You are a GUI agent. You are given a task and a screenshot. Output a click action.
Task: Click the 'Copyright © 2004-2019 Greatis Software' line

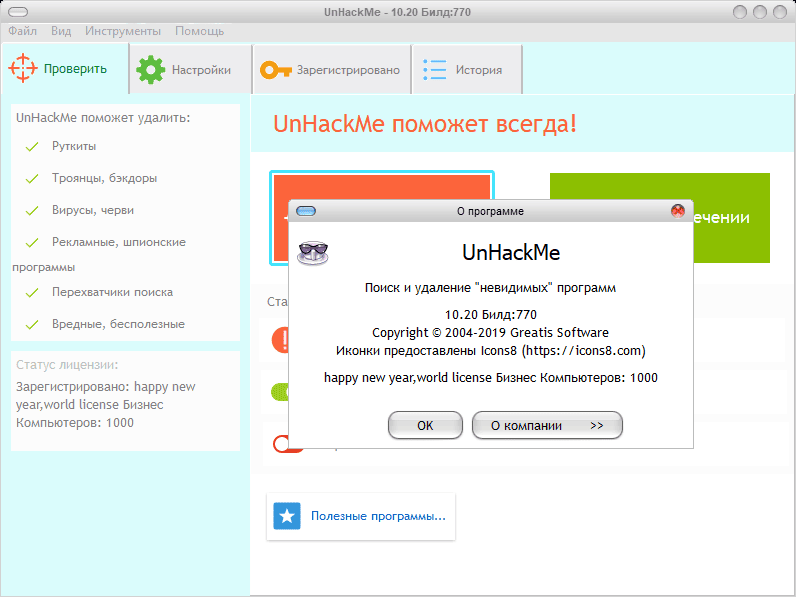490,333
